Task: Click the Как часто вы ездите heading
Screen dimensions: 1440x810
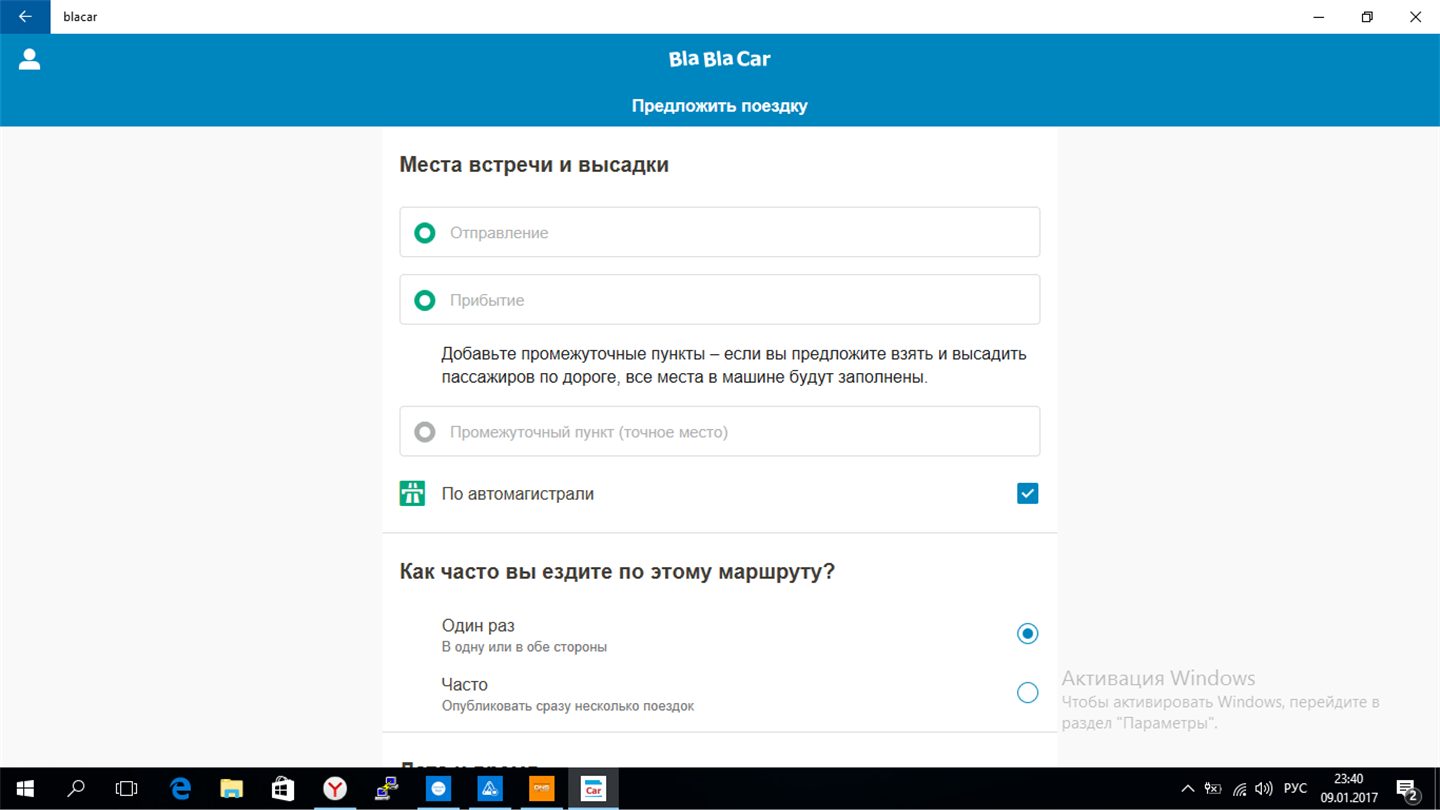Action: click(x=617, y=572)
